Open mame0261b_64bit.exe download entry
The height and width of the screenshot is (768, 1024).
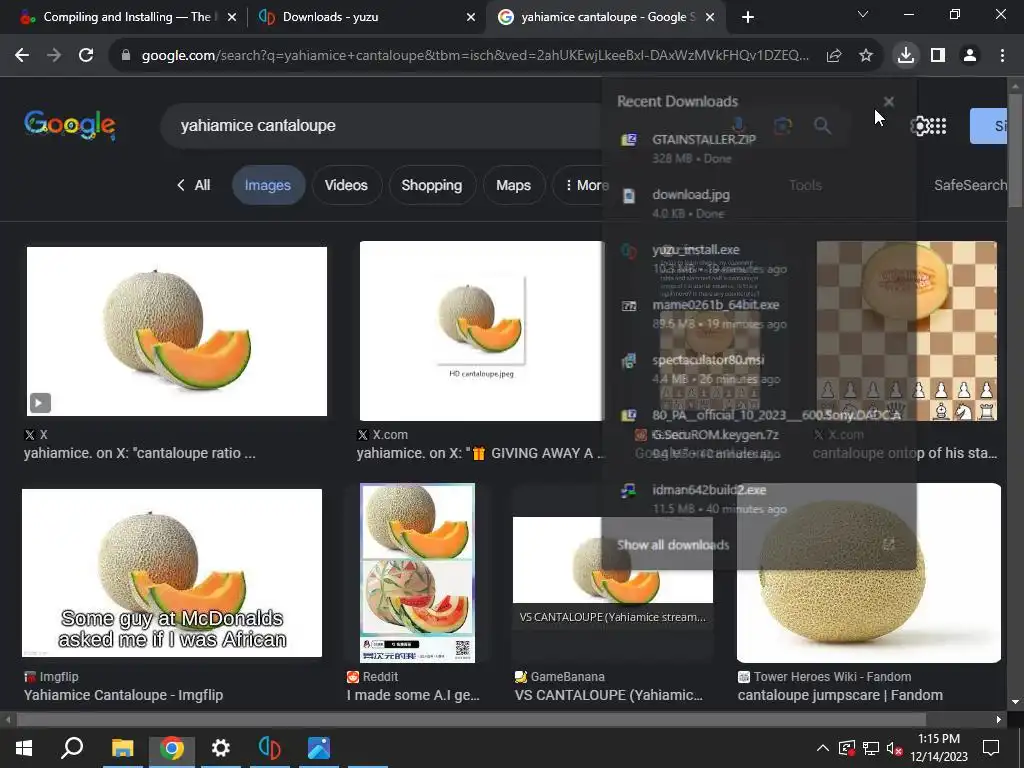click(758, 313)
